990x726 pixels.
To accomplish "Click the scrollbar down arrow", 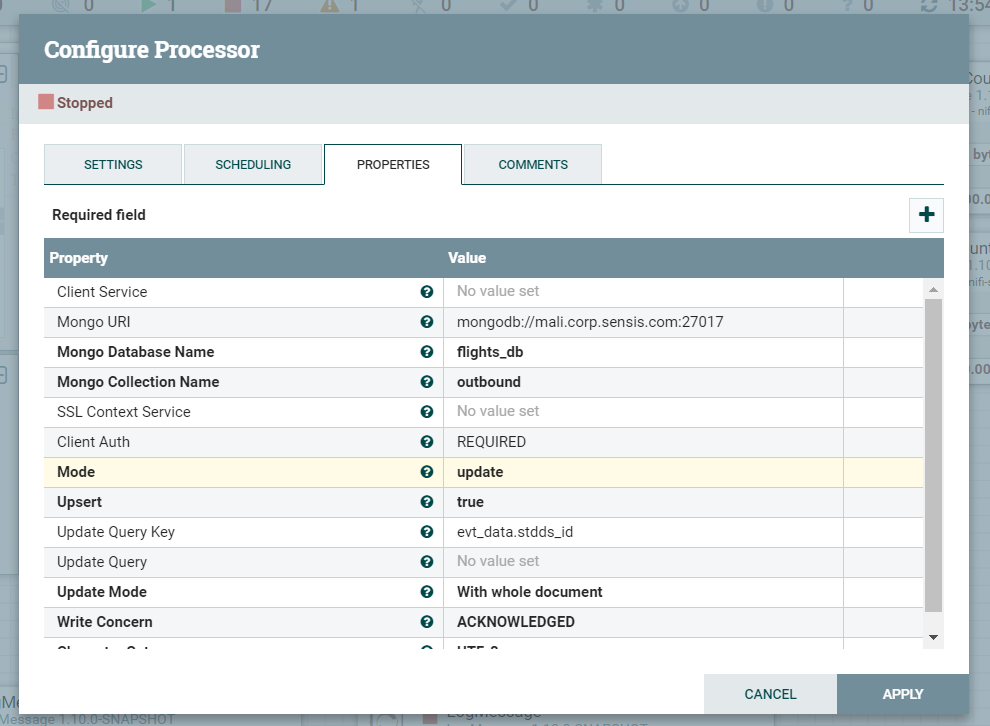I will 933,637.
